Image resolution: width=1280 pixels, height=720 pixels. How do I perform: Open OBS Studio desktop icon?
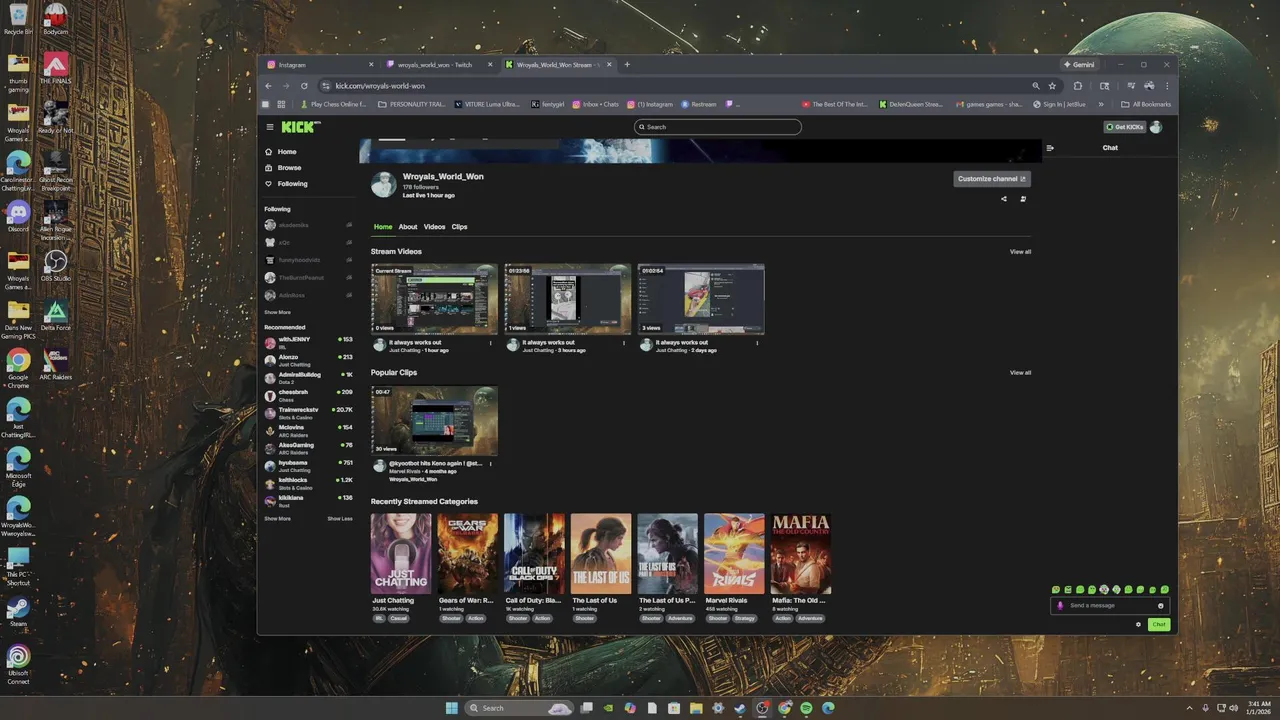[x=56, y=265]
